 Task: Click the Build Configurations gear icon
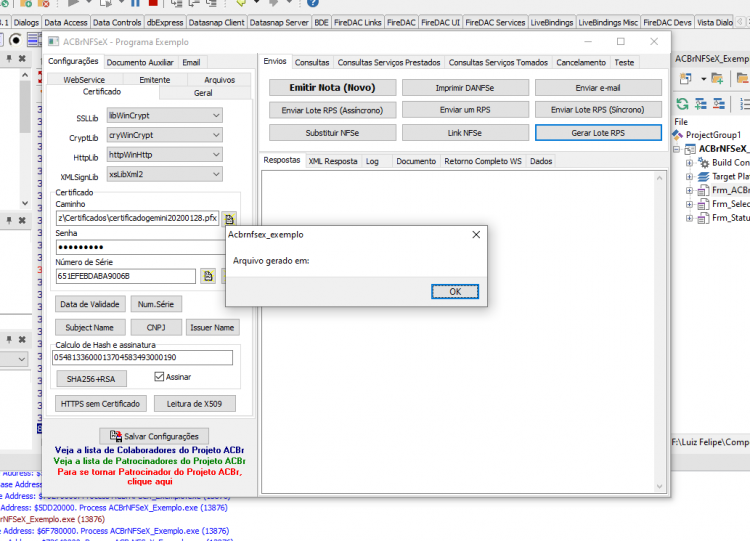(703, 163)
